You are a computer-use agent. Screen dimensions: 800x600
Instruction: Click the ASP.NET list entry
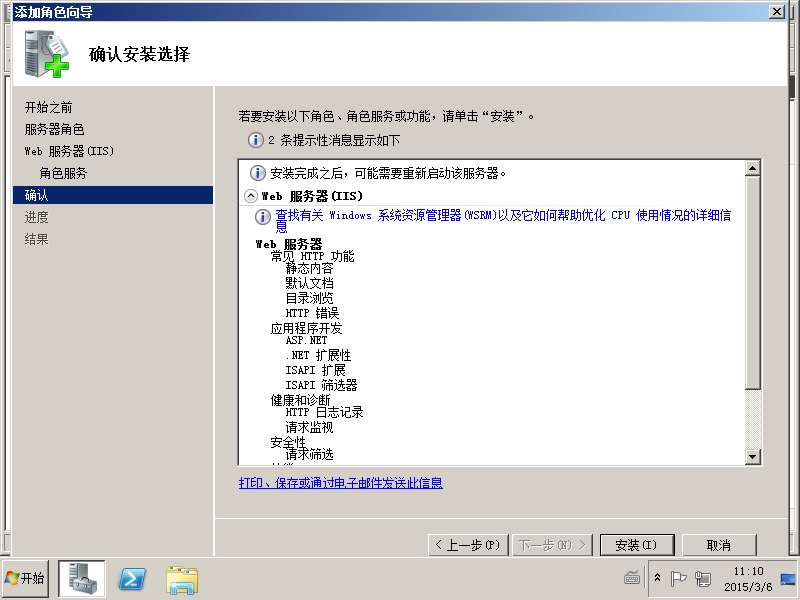pos(306,340)
